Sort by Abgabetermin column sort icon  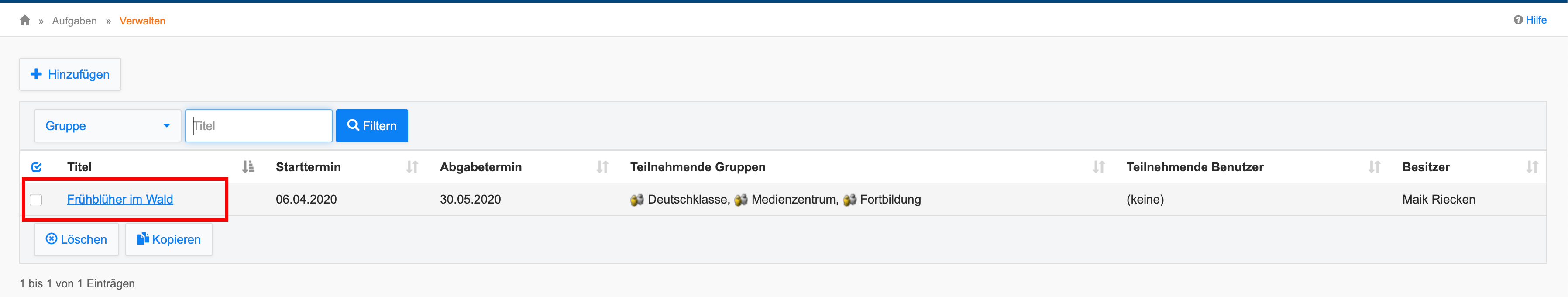(x=602, y=167)
